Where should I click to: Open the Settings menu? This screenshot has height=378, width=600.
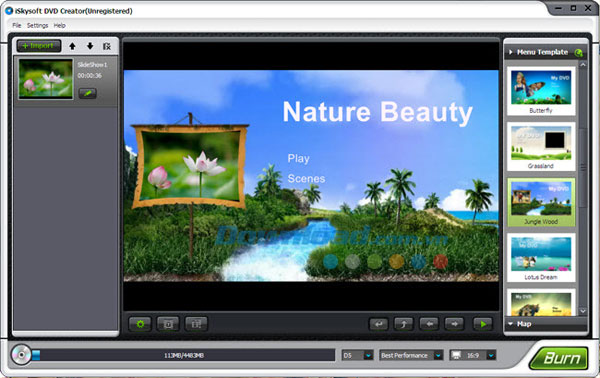pyautogui.click(x=38, y=25)
